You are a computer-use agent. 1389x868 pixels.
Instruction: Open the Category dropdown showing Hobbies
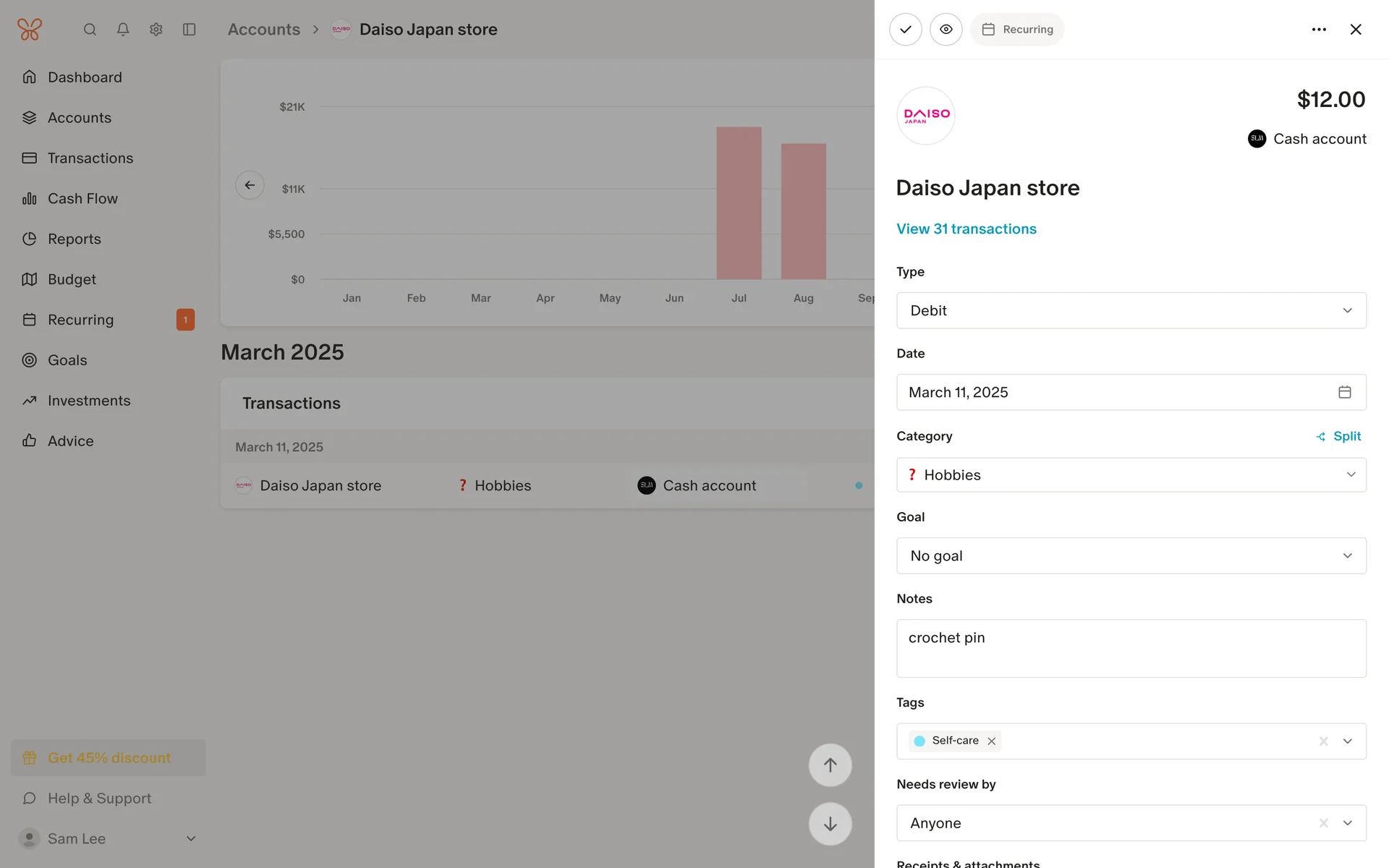1131,475
